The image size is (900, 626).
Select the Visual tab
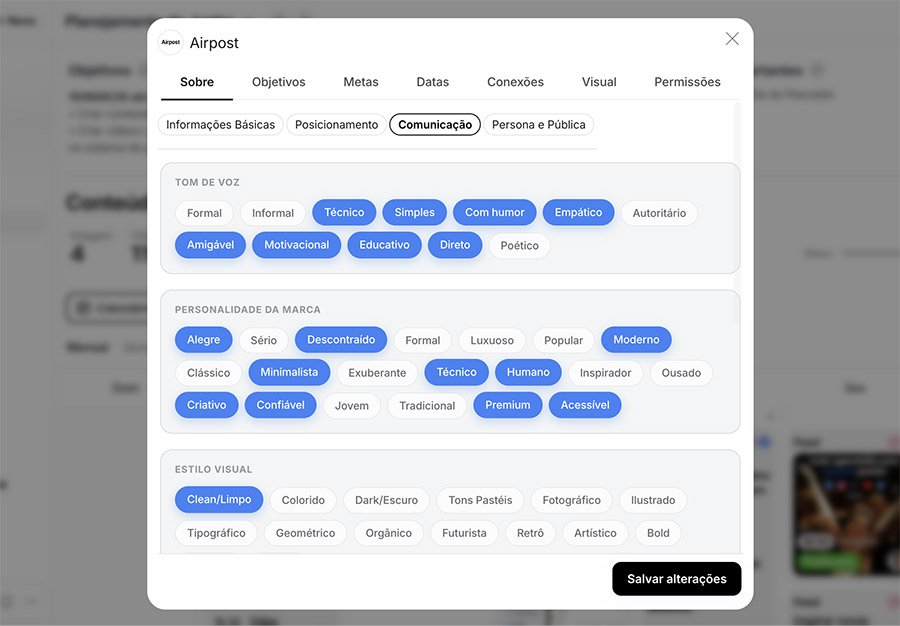[599, 82]
